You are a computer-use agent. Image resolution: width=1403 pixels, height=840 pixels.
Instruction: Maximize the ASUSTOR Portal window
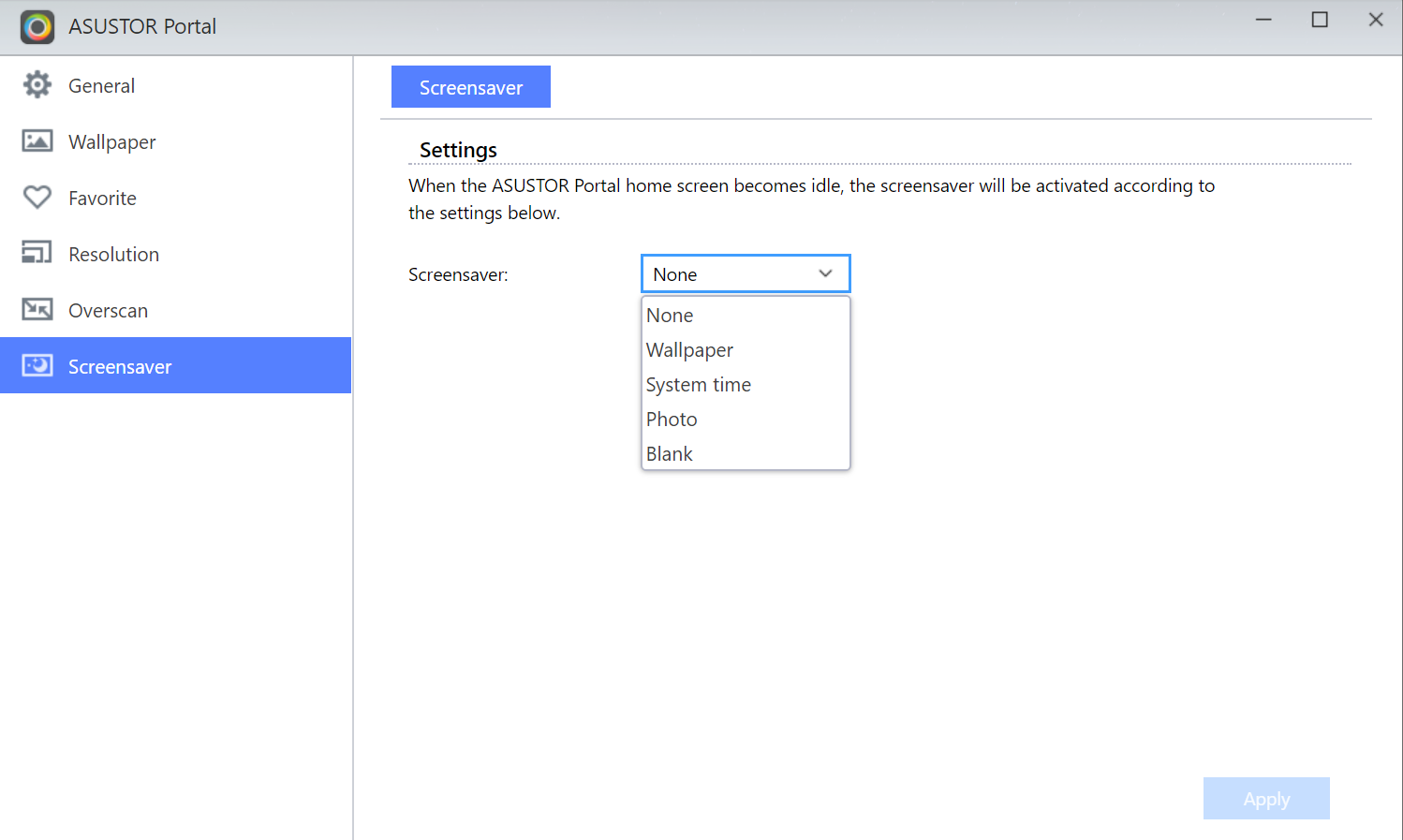point(1320,20)
